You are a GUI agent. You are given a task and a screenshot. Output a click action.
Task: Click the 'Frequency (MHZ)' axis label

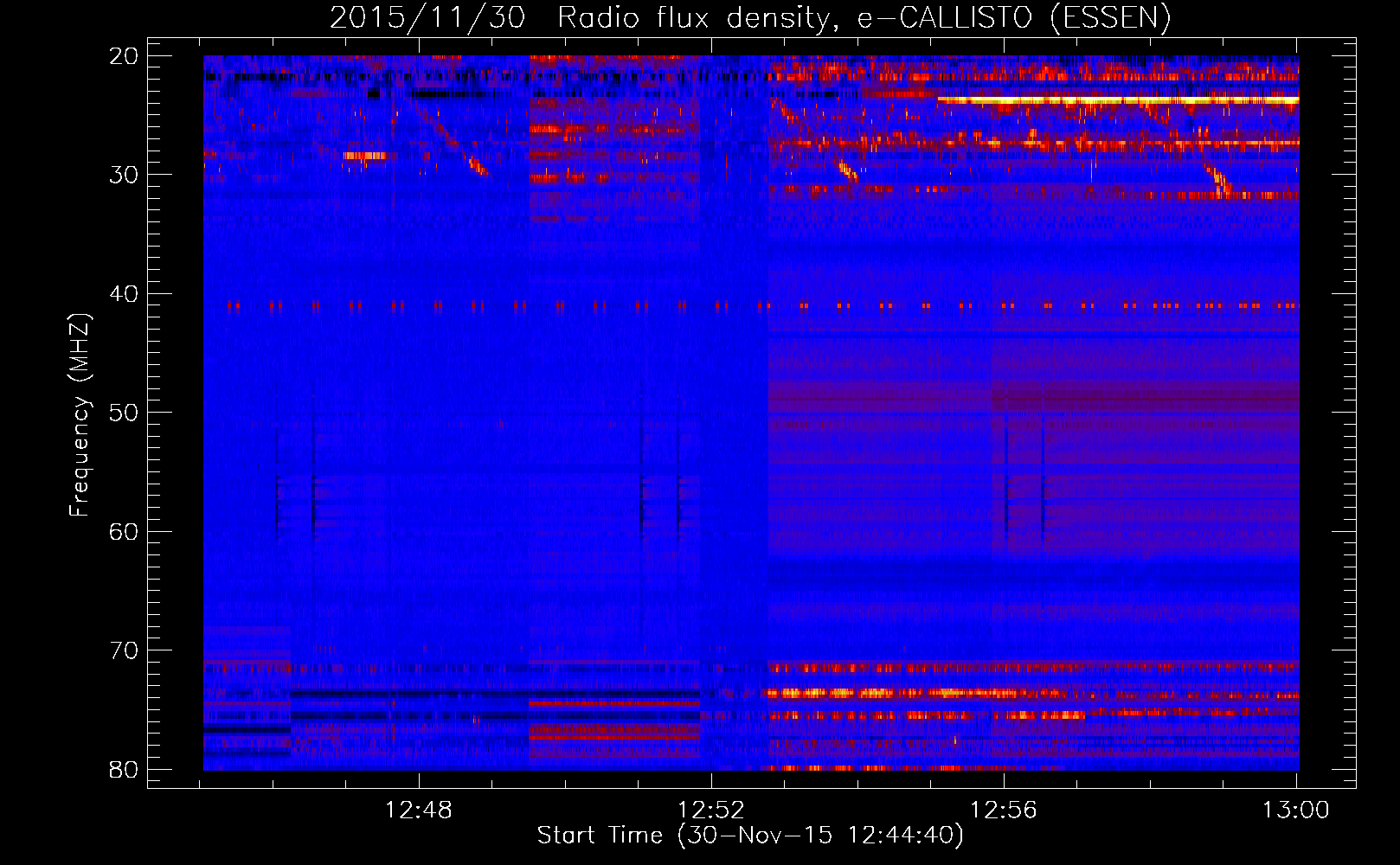point(80,414)
